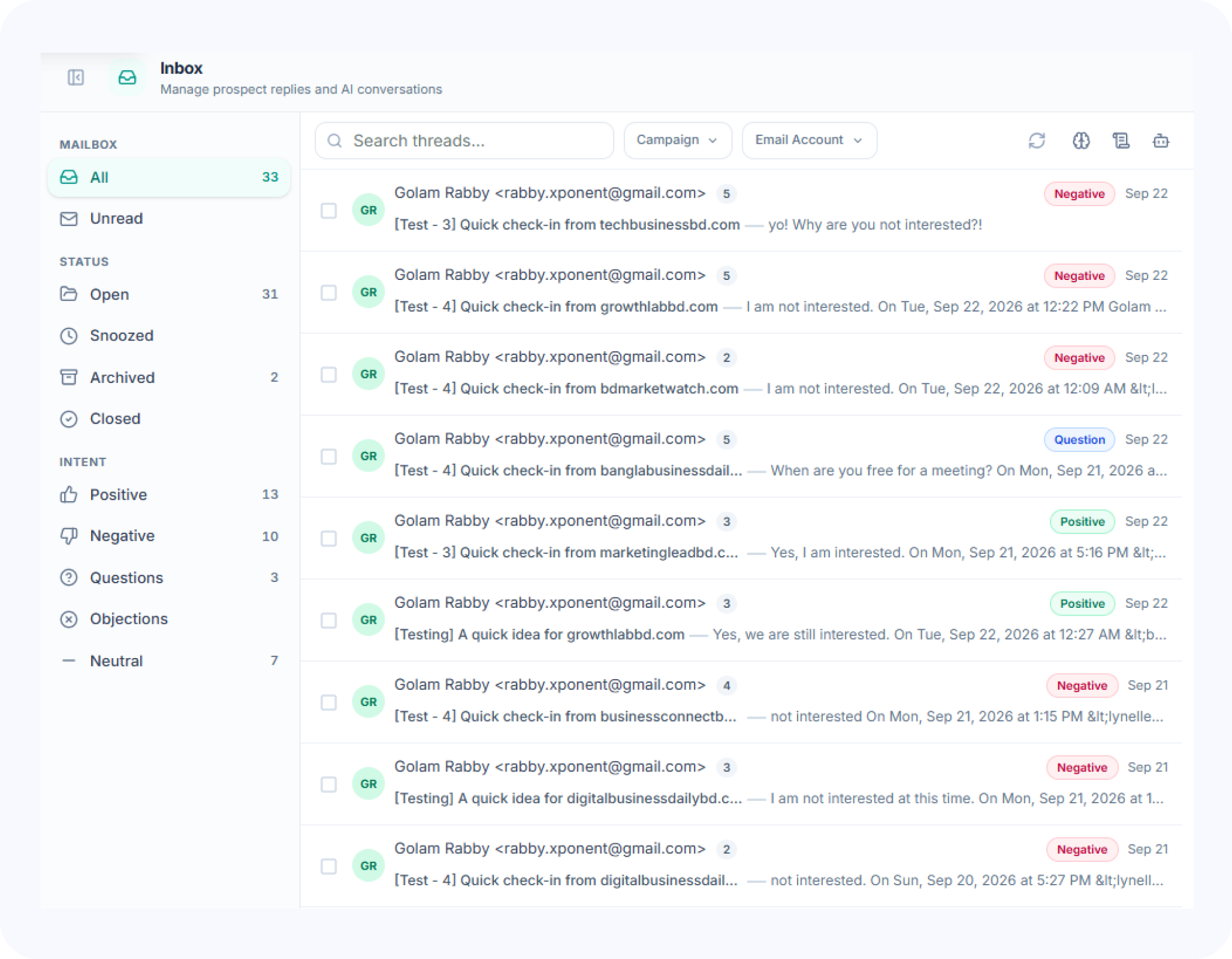Open the Campaign filter dropdown

point(677,140)
